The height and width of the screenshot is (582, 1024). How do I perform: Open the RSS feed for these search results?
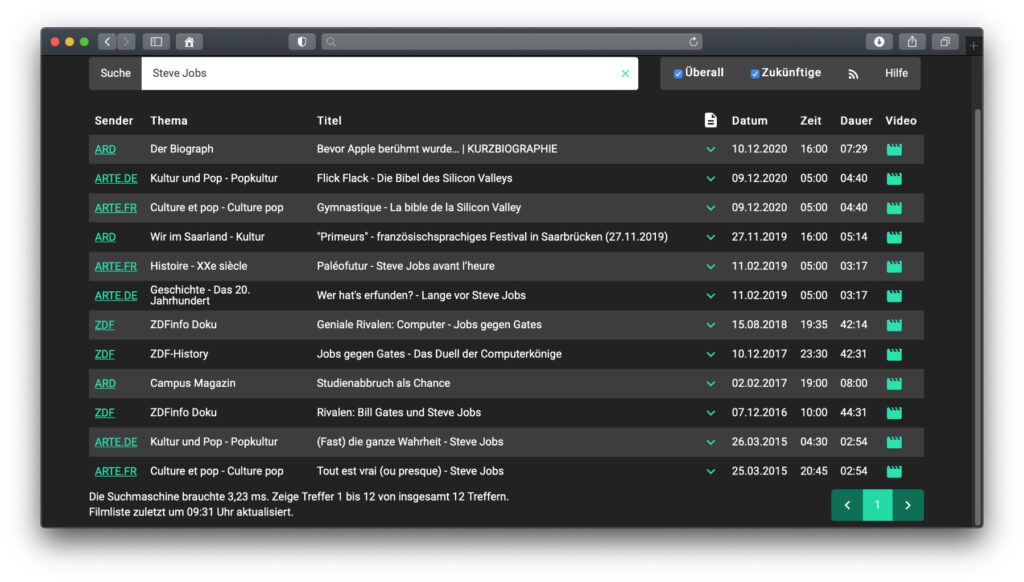tap(852, 72)
